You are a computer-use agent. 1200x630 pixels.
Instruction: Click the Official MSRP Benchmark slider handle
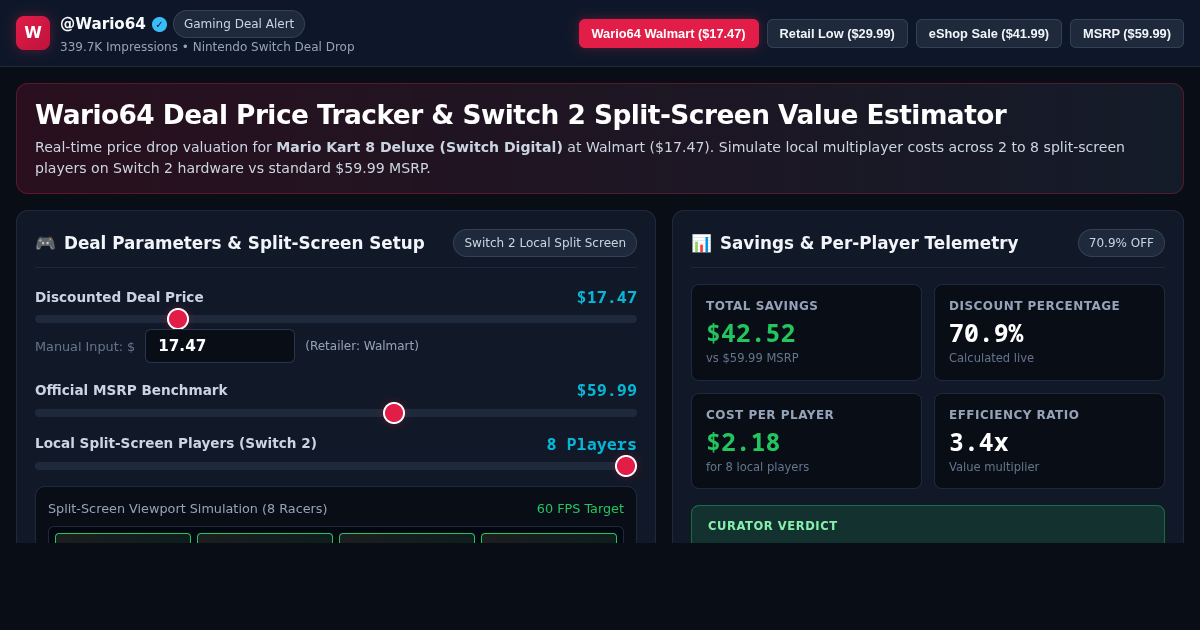point(394,413)
